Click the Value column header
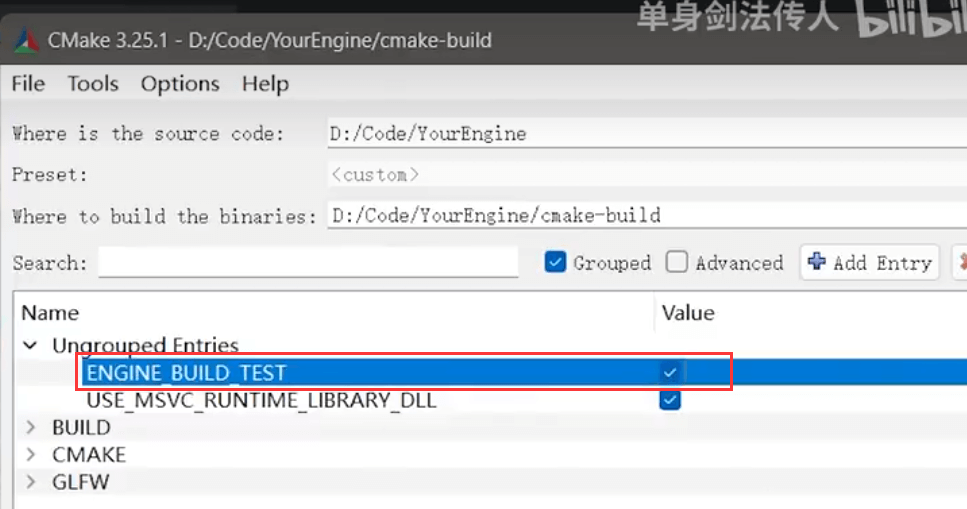This screenshot has height=509, width=967. point(688,313)
